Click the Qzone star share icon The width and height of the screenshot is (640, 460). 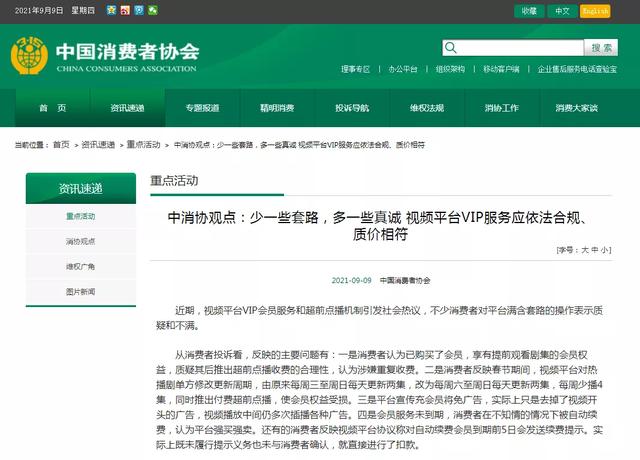click(111, 10)
